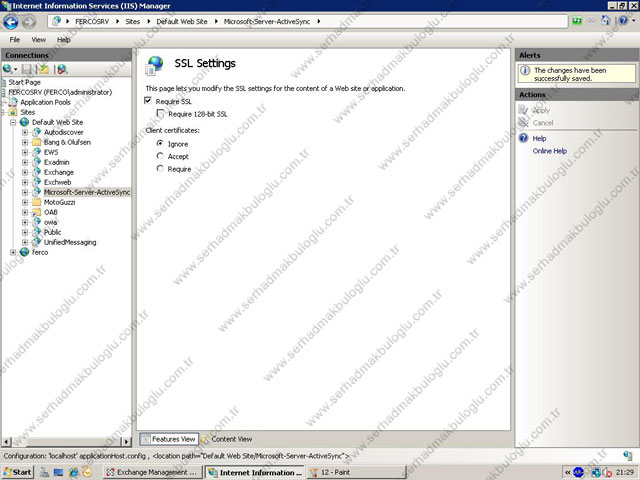This screenshot has height=480, width=640.
Task: Click the home globe icon in address bar
Action: pyautogui.click(x=56, y=21)
